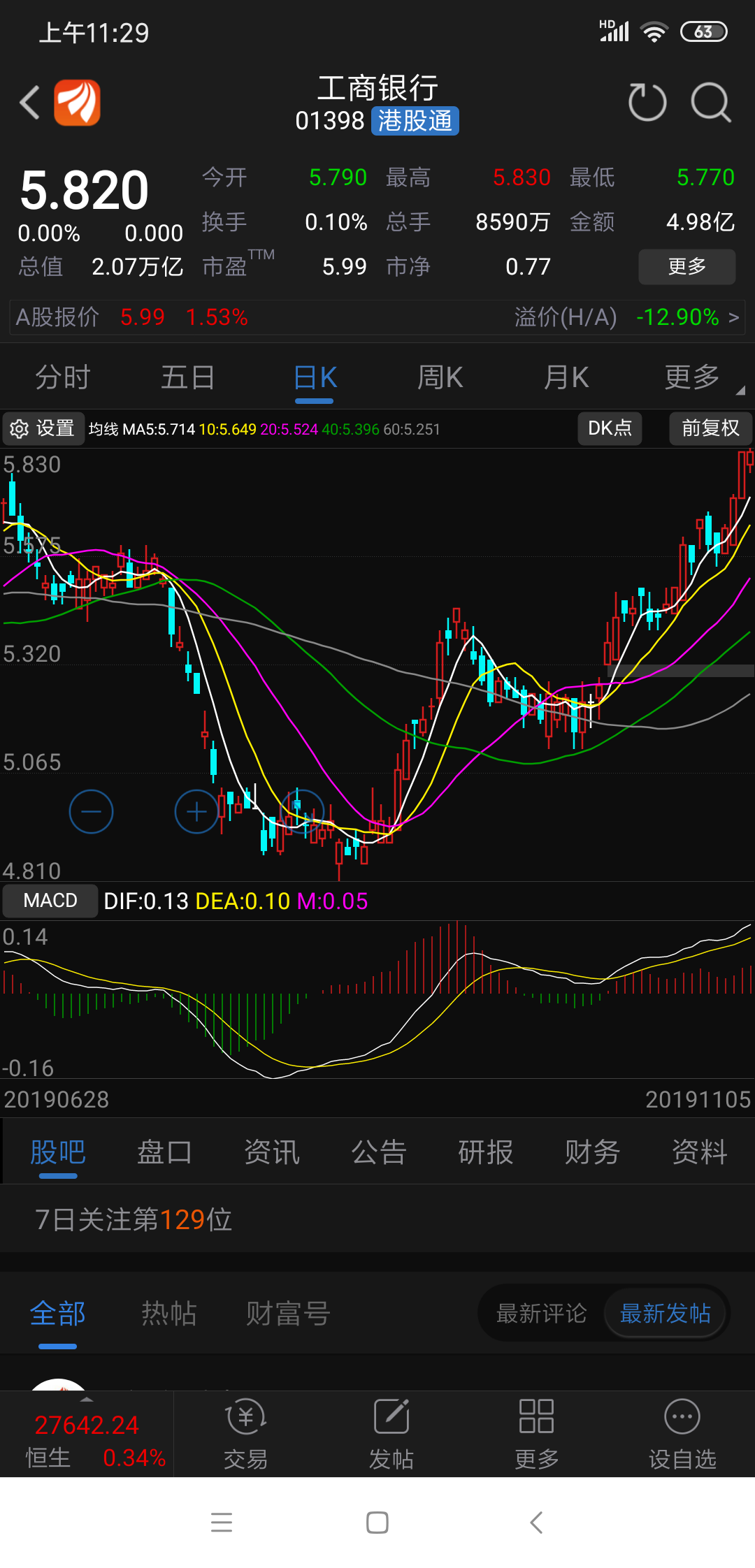Viewport: 755px width, 1568px height.
Task: Select 最新发帖 sorting
Action: tap(666, 1314)
